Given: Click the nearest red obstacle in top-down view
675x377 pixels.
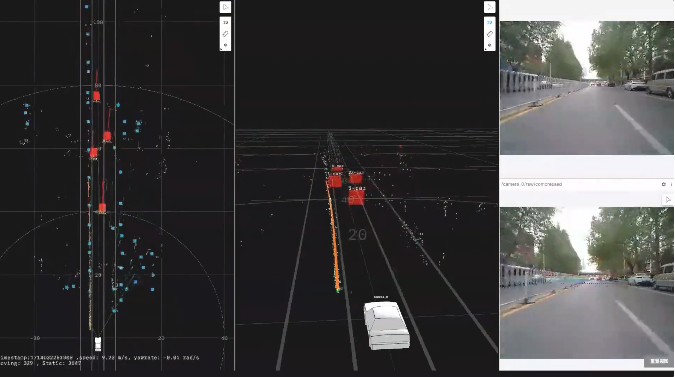Looking at the screenshot, I should [102, 208].
